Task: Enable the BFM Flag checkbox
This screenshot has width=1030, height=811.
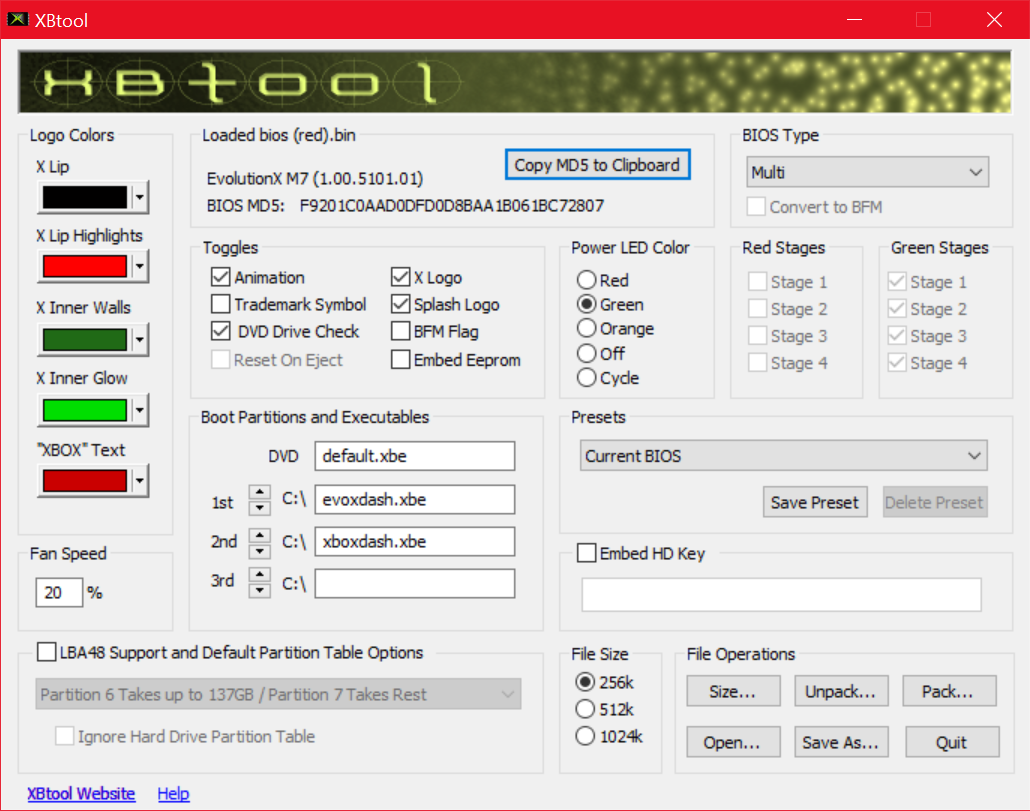Action: point(400,331)
